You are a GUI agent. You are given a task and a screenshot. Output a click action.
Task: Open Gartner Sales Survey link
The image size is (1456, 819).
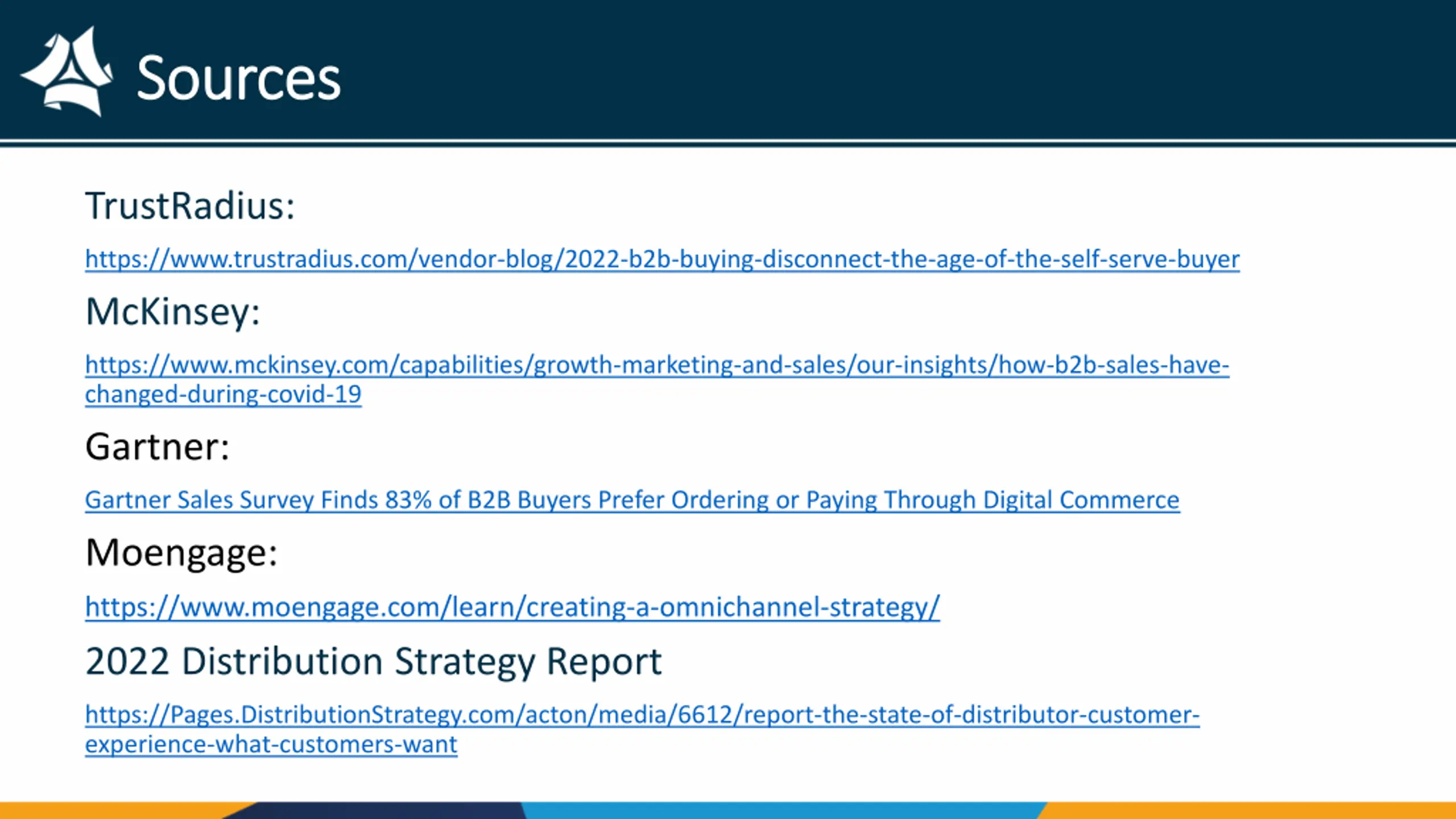[632, 500]
